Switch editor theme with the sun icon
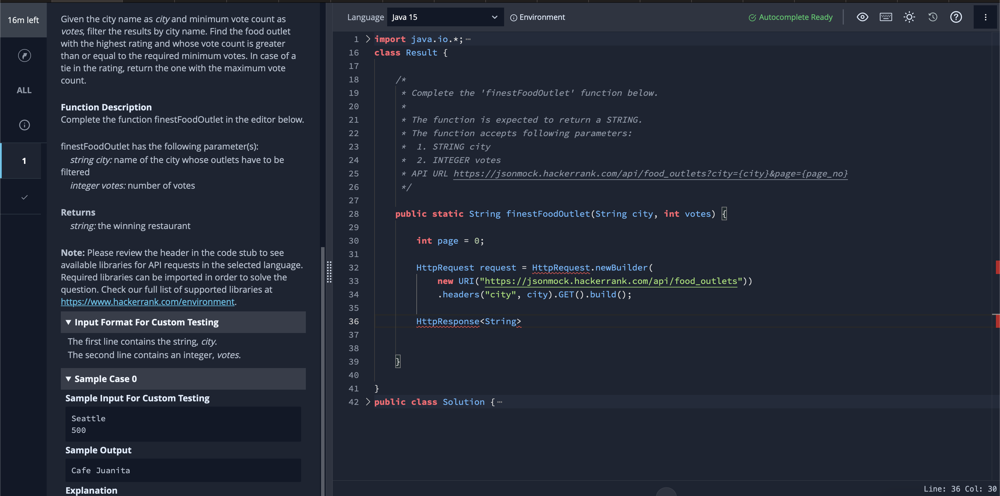Image resolution: width=1000 pixels, height=496 pixels. coord(909,17)
